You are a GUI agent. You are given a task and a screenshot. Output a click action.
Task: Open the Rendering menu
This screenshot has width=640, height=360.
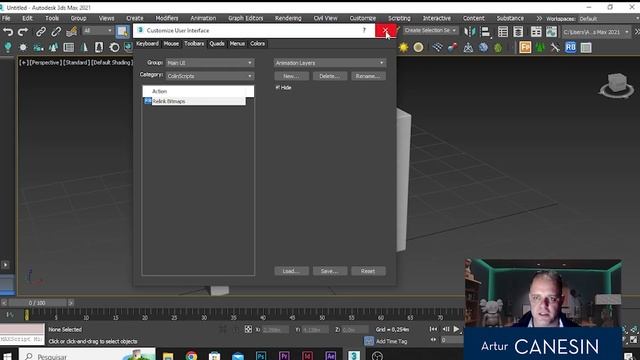point(288,18)
